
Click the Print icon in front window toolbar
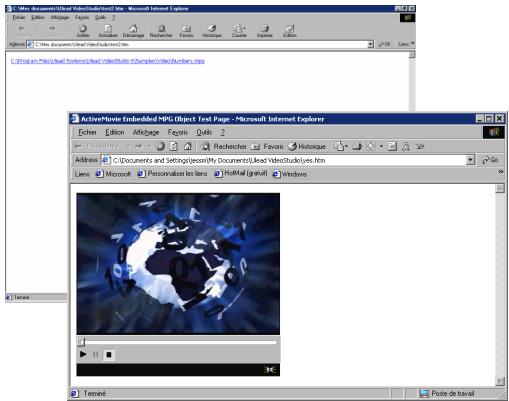coord(357,146)
